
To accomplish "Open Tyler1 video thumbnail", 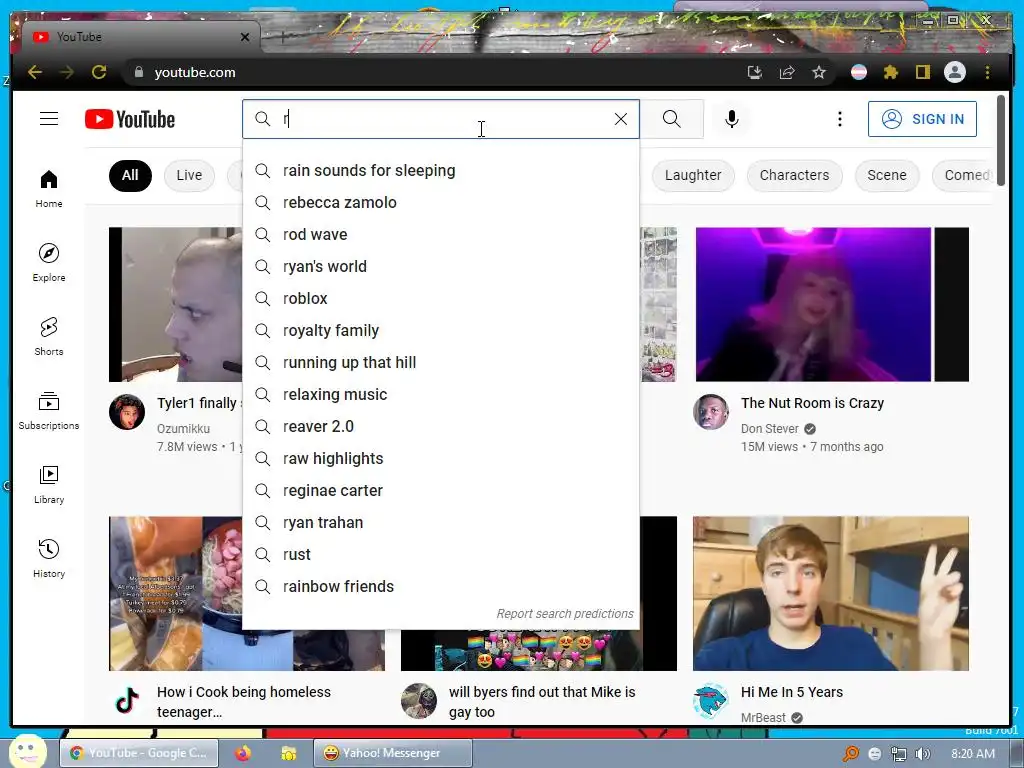I will (x=176, y=304).
